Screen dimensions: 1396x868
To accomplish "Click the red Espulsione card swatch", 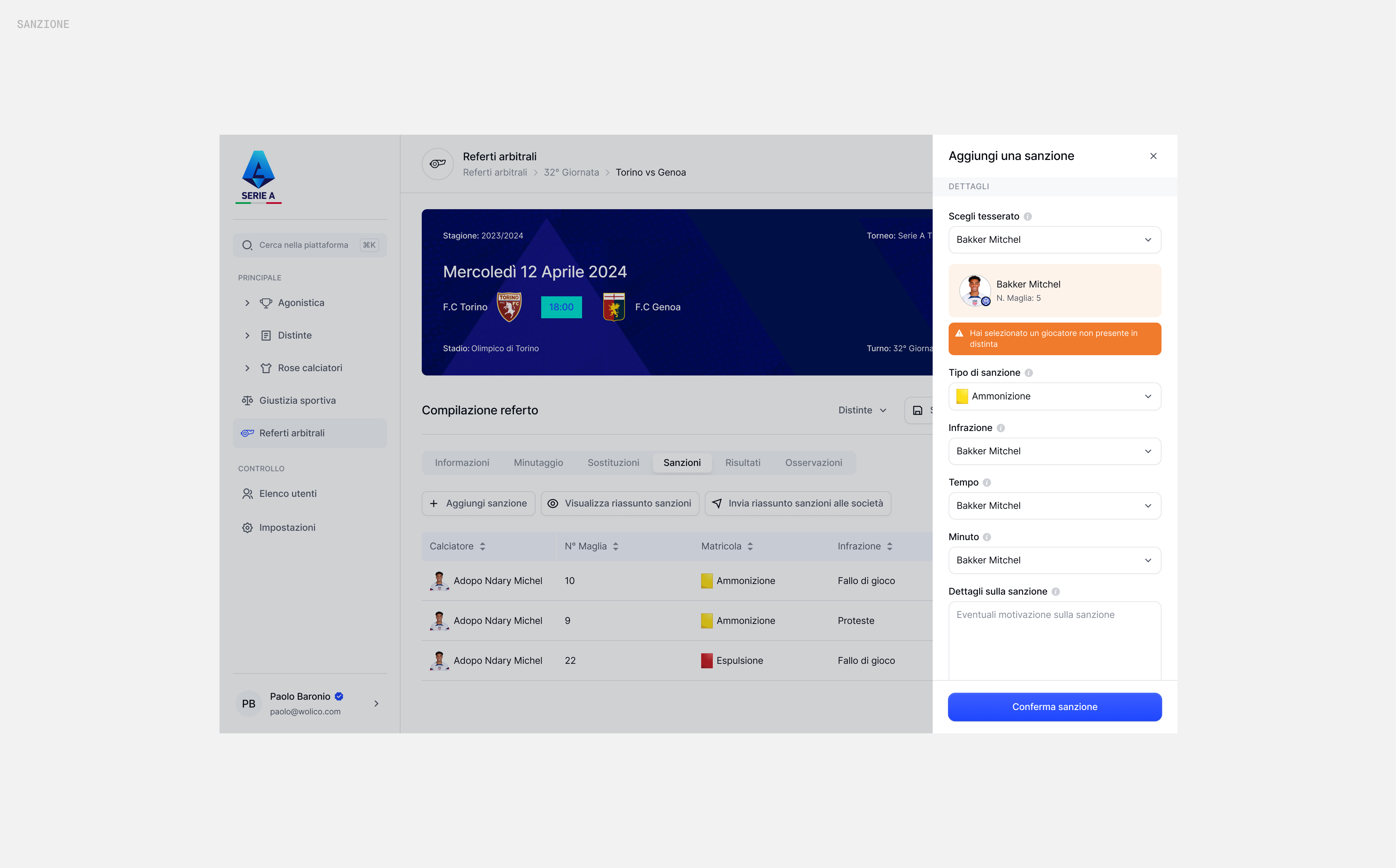I will pos(706,661).
